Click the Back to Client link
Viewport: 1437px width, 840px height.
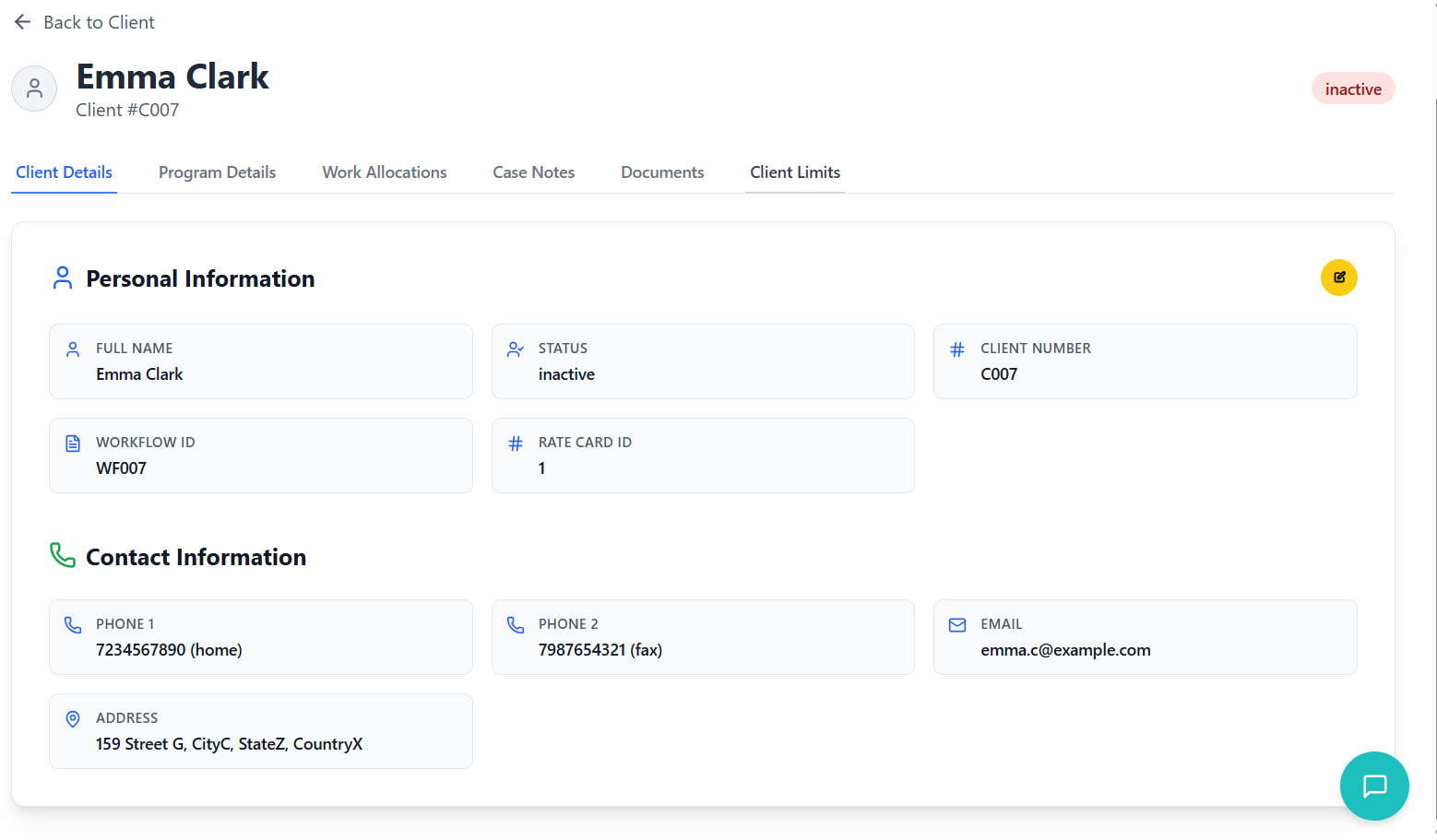coord(99,22)
